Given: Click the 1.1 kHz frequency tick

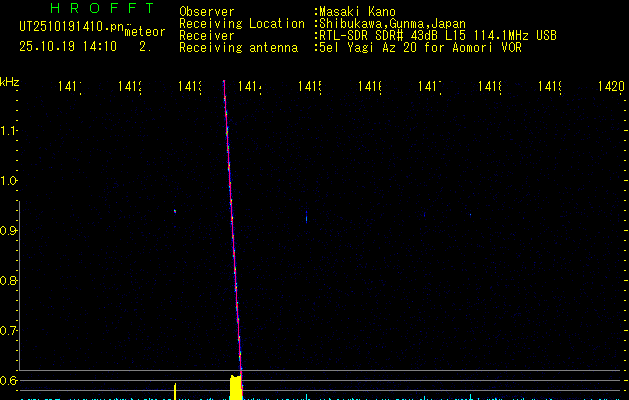Looking at the screenshot, I should [10, 131].
